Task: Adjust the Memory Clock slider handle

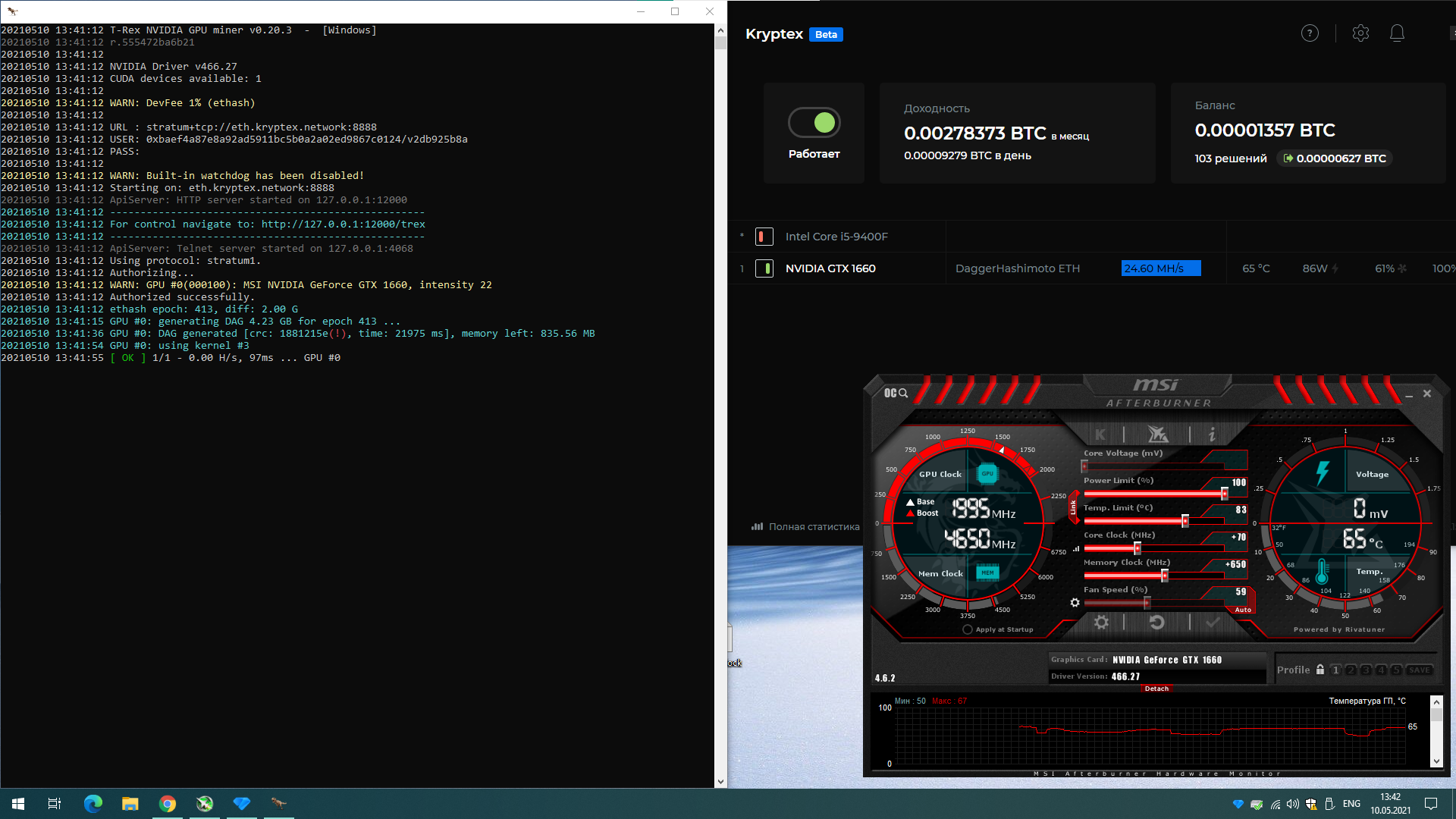Action: 1164,576
